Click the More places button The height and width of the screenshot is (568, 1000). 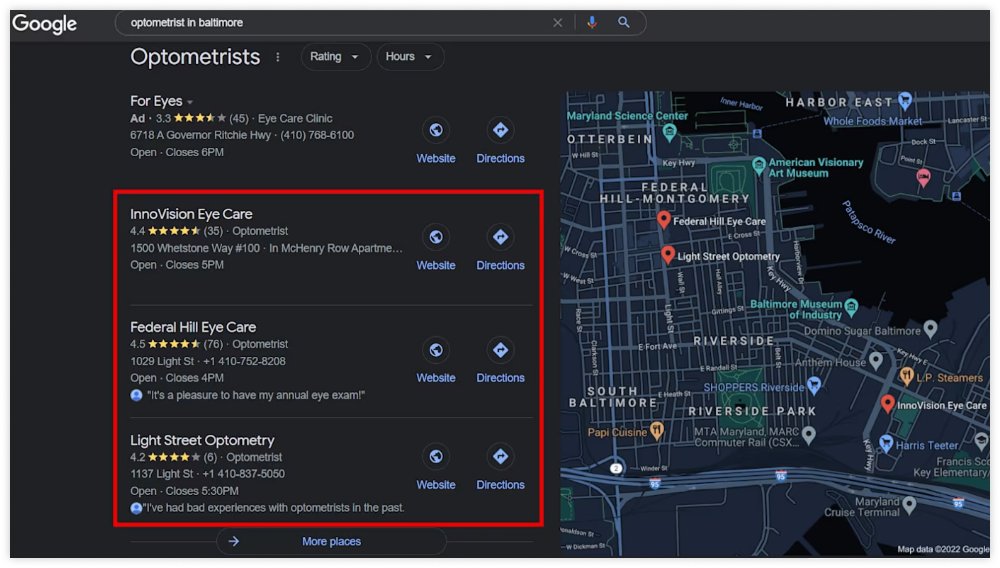pyautogui.click(x=331, y=541)
